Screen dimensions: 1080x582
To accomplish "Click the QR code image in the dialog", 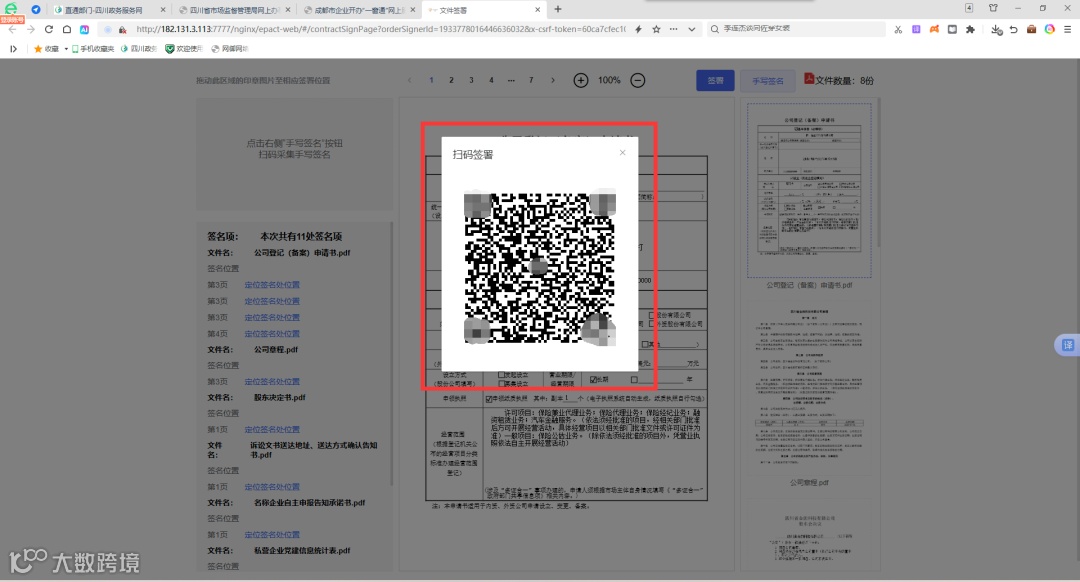I will coord(539,268).
